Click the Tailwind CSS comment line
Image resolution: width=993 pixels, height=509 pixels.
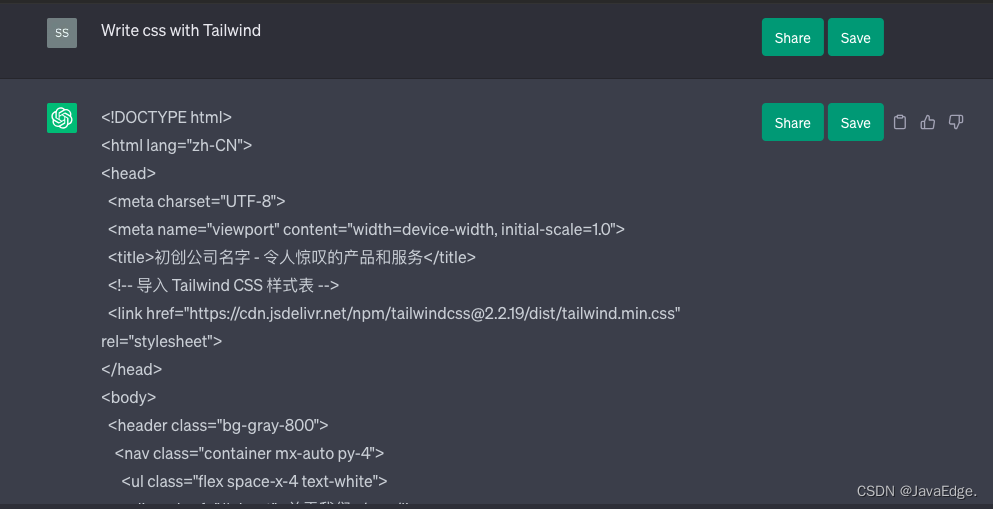(223, 285)
